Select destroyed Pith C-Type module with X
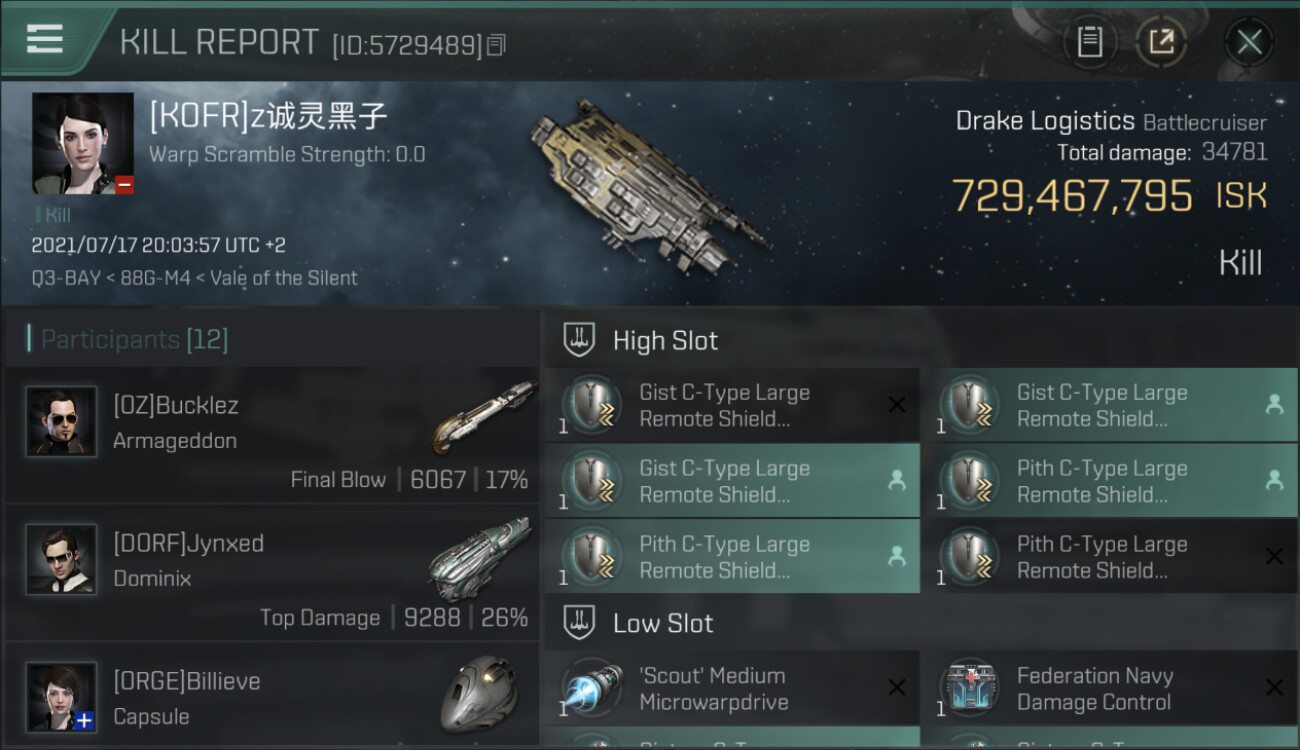Viewport: 1300px width, 750px height. click(x=1109, y=557)
